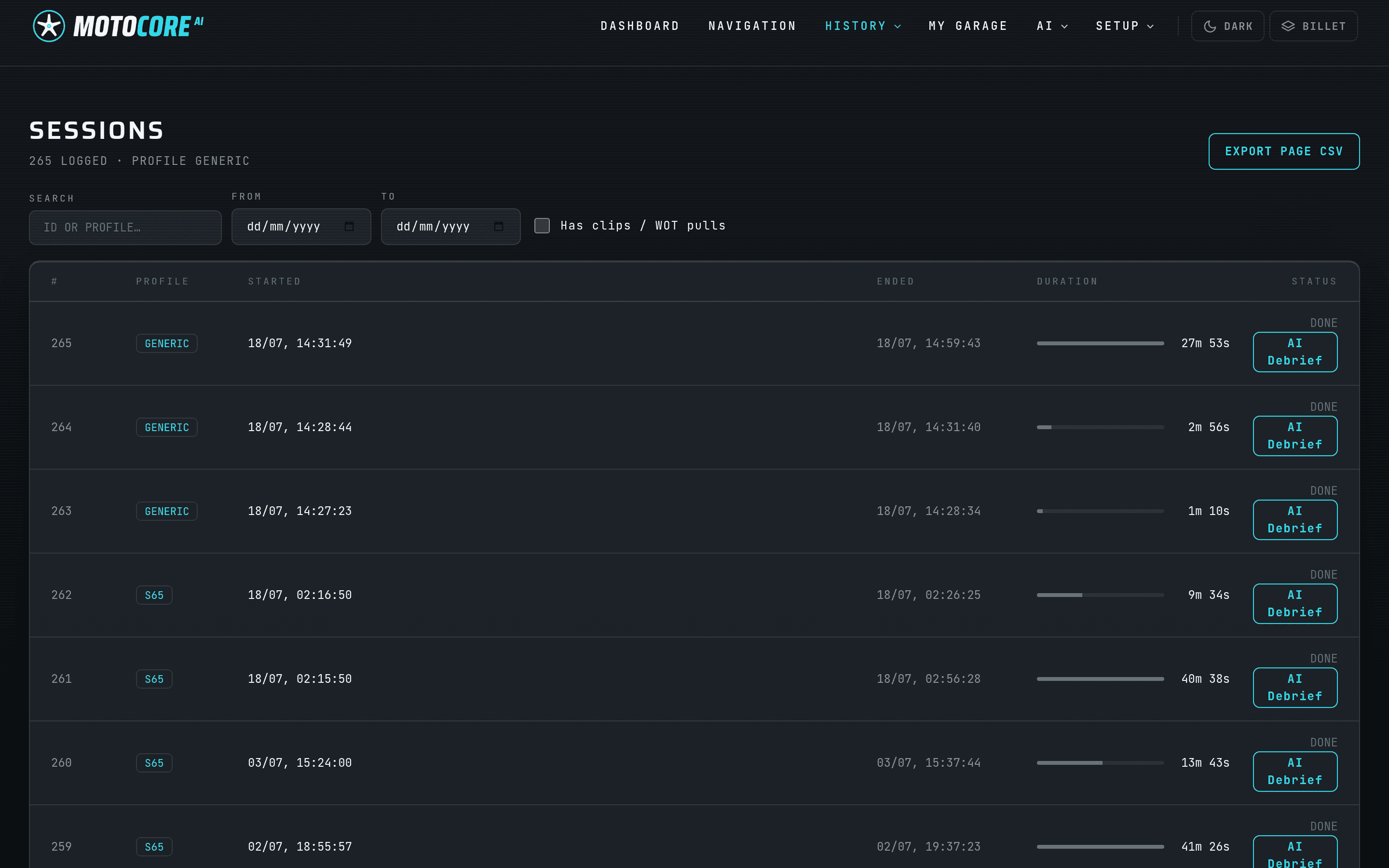Switch the Billet style button

point(1313,27)
